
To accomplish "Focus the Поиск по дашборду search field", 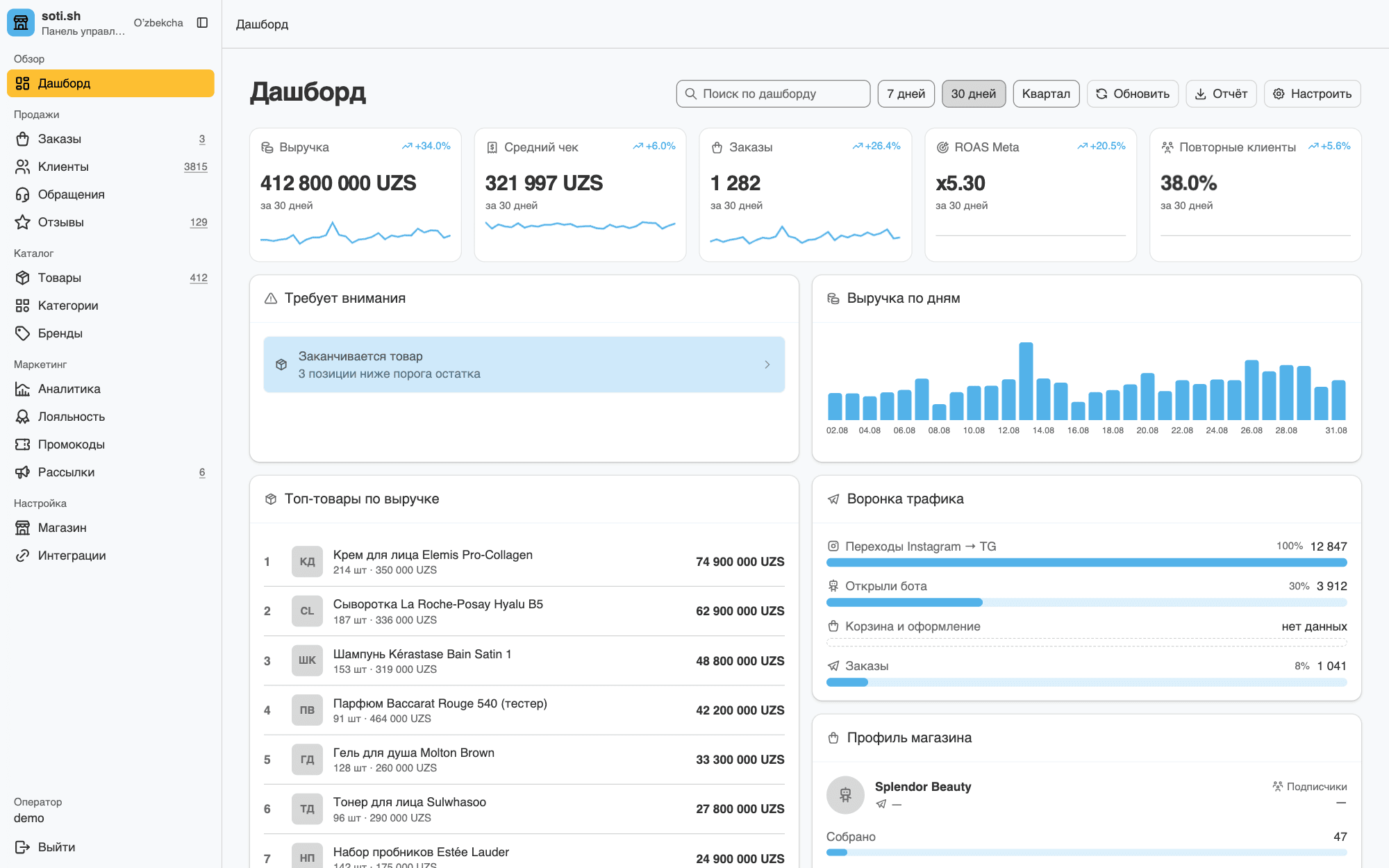I will (773, 94).
